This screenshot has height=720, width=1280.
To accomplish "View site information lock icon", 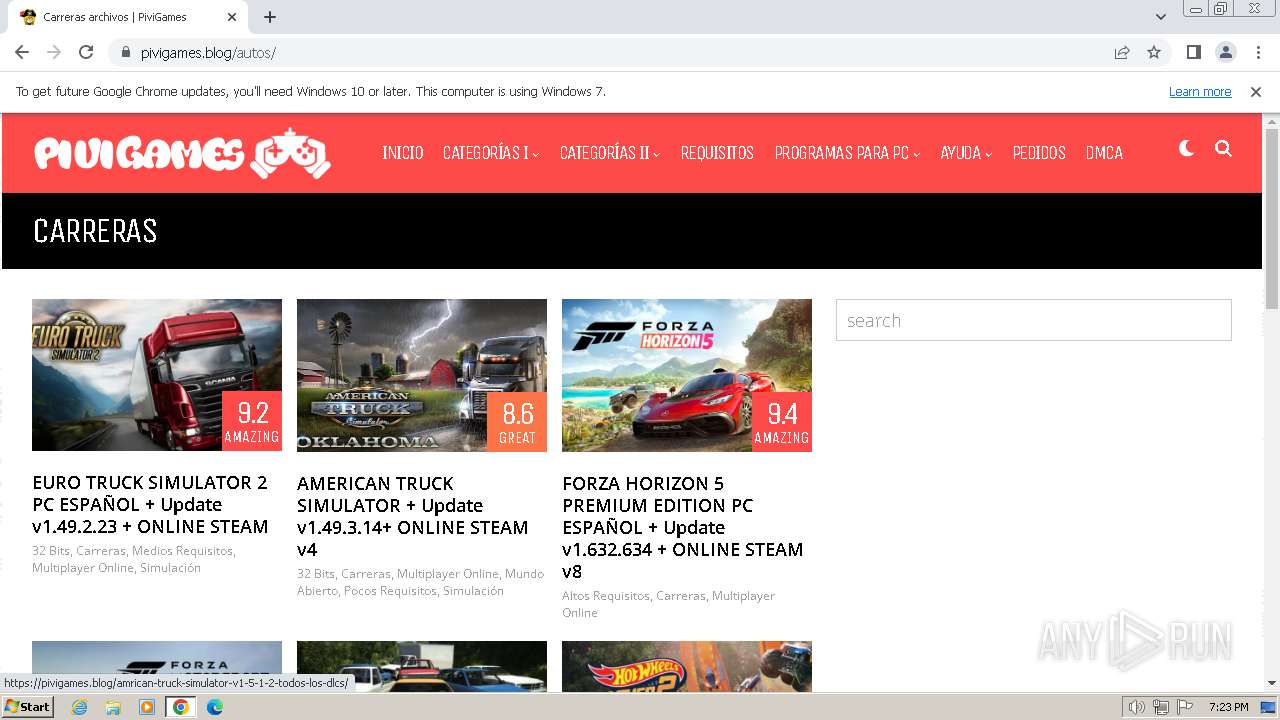I will (x=126, y=52).
